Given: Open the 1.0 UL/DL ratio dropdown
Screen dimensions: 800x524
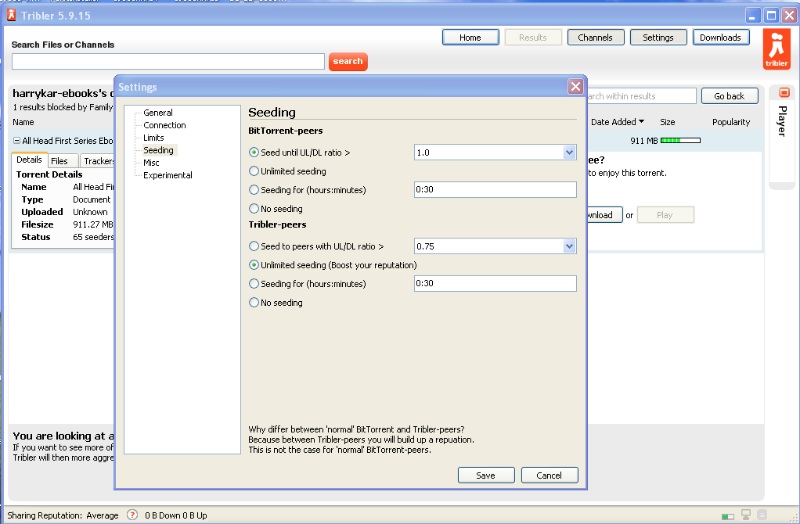Looking at the screenshot, I should pyautogui.click(x=569, y=153).
